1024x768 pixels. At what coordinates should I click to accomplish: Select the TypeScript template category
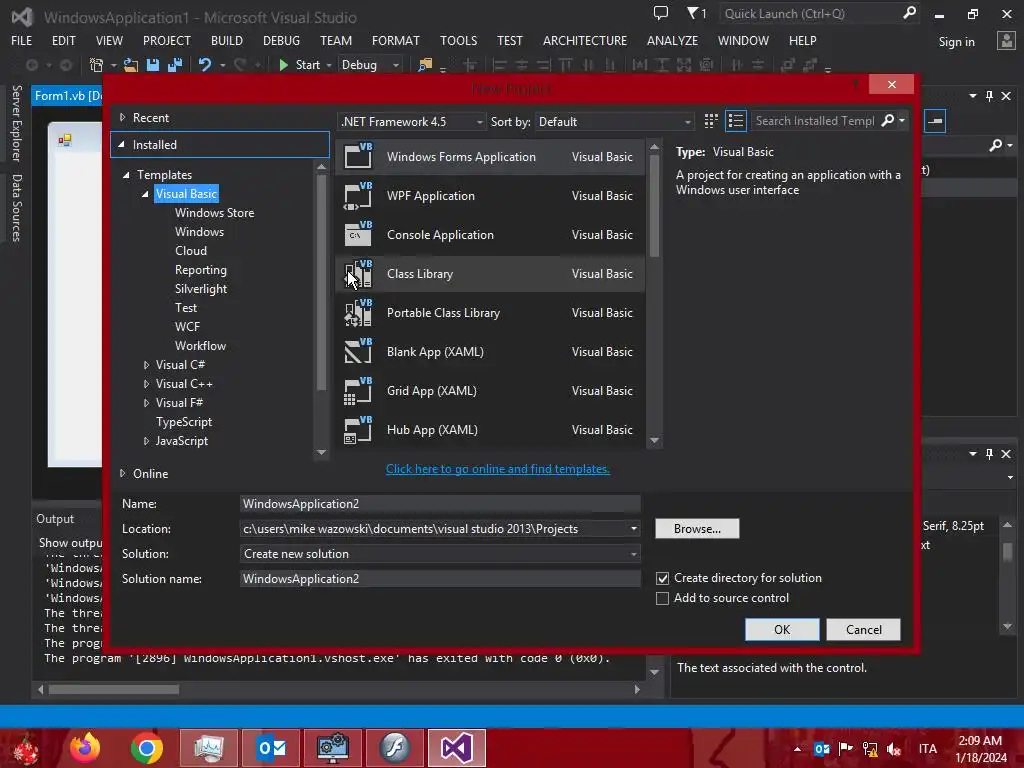point(184,422)
